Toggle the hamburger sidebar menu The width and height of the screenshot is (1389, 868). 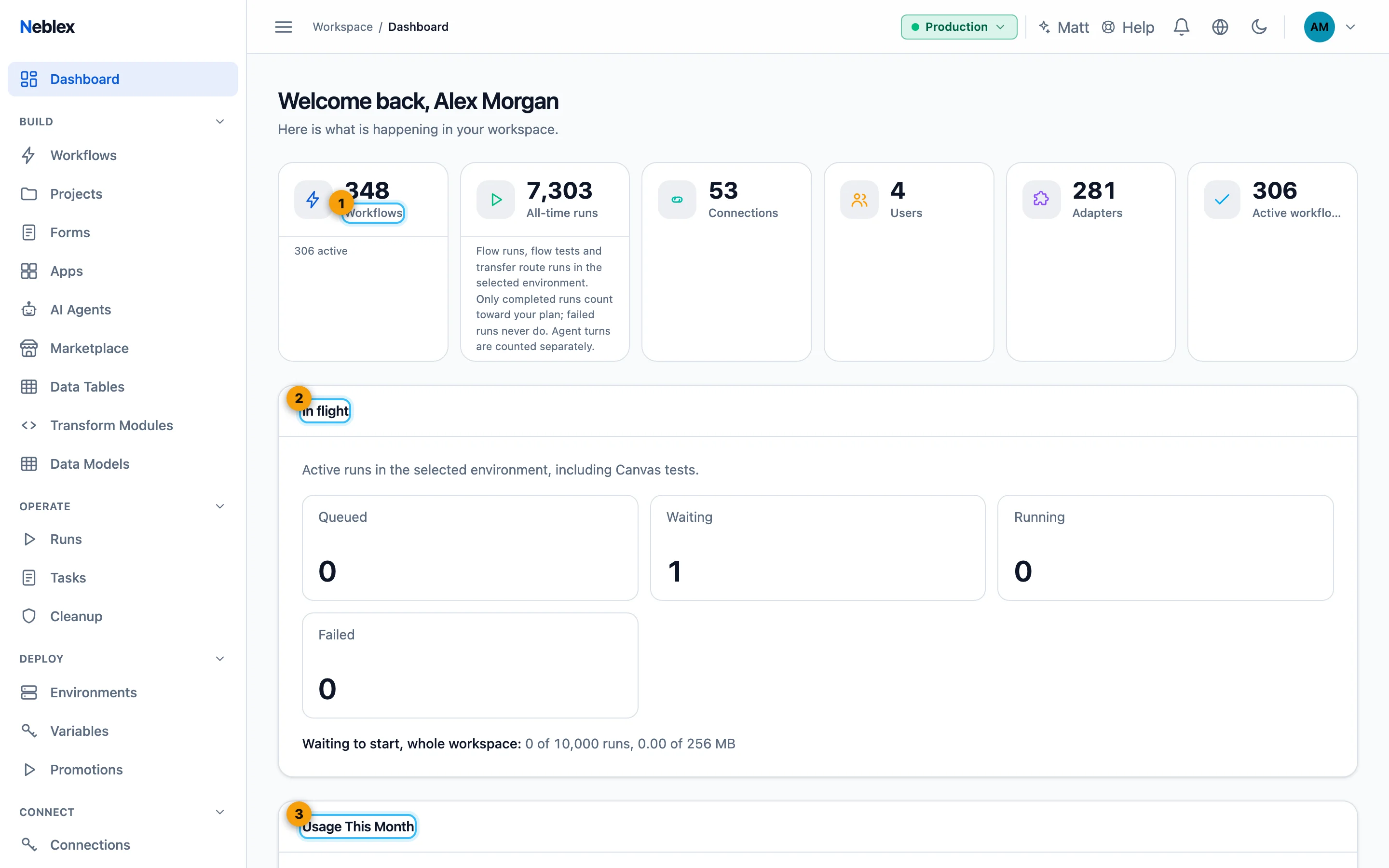(x=284, y=27)
